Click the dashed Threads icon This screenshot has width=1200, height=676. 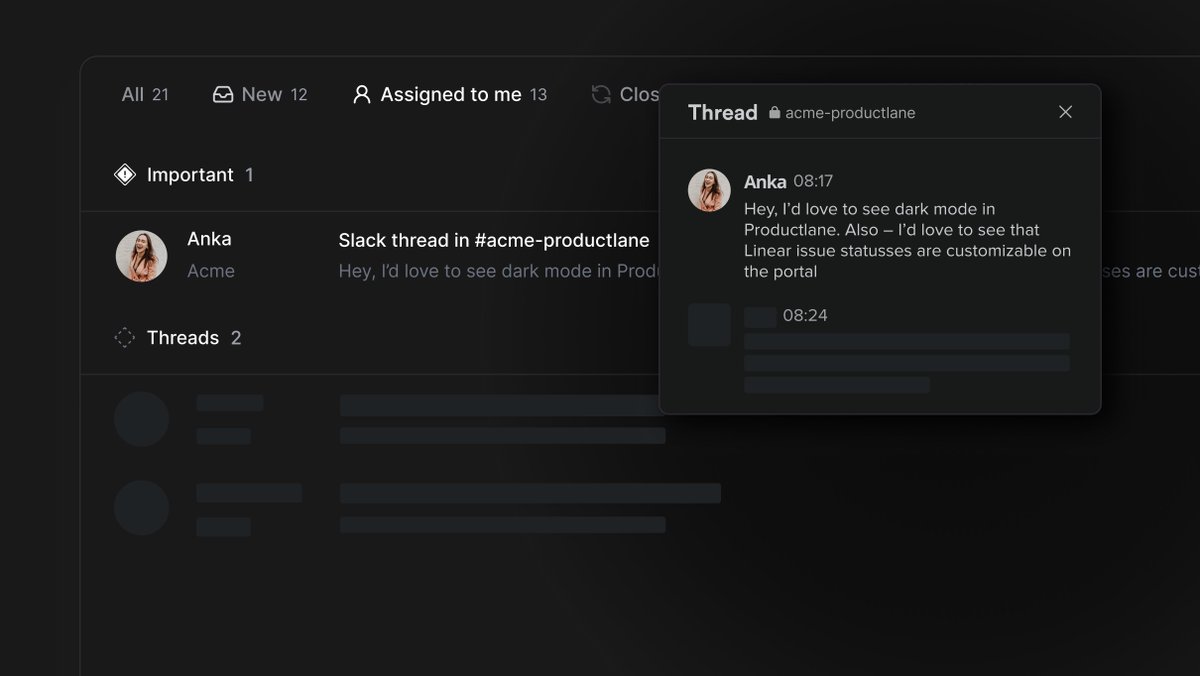point(125,338)
